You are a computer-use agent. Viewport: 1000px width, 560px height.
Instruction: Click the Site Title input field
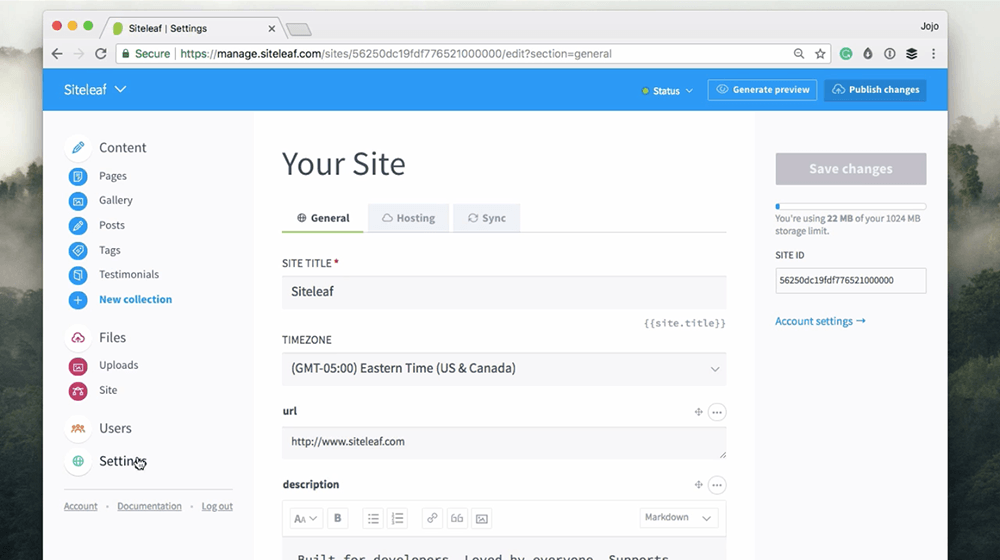[504, 292]
